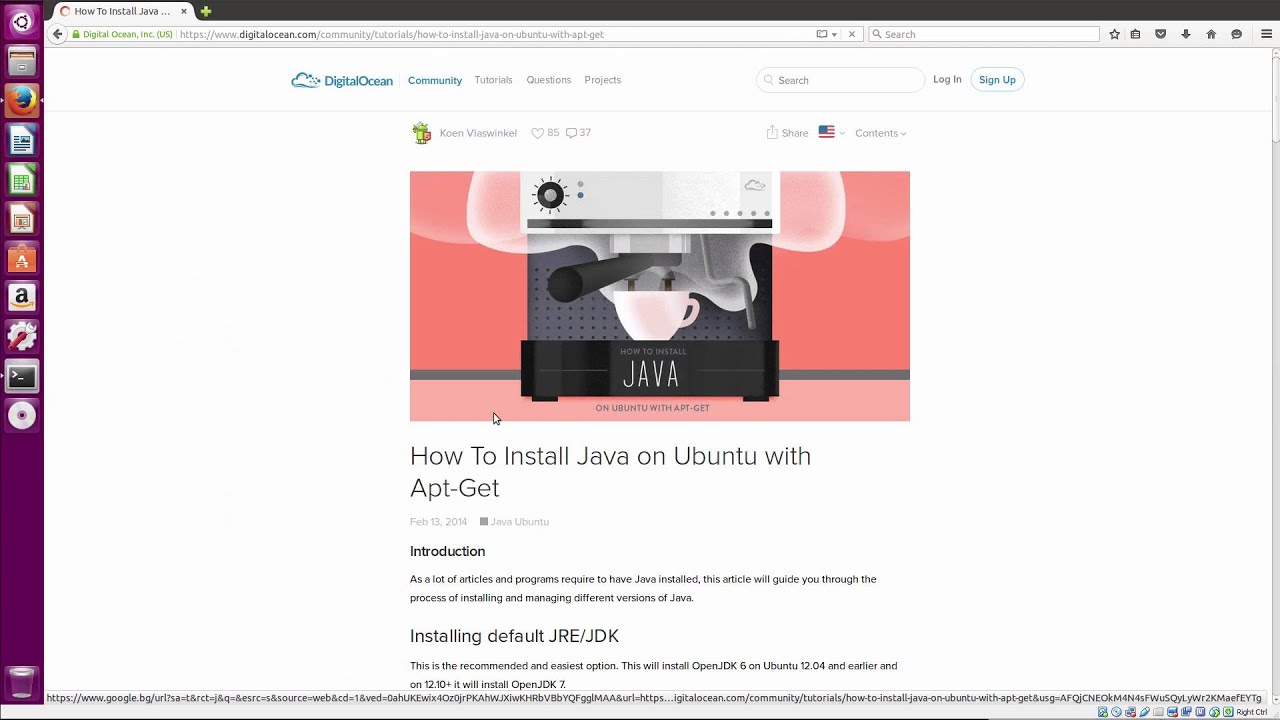Launch LibreOffice Impress from the launcher
Screen dimensions: 1280x720
[21, 219]
